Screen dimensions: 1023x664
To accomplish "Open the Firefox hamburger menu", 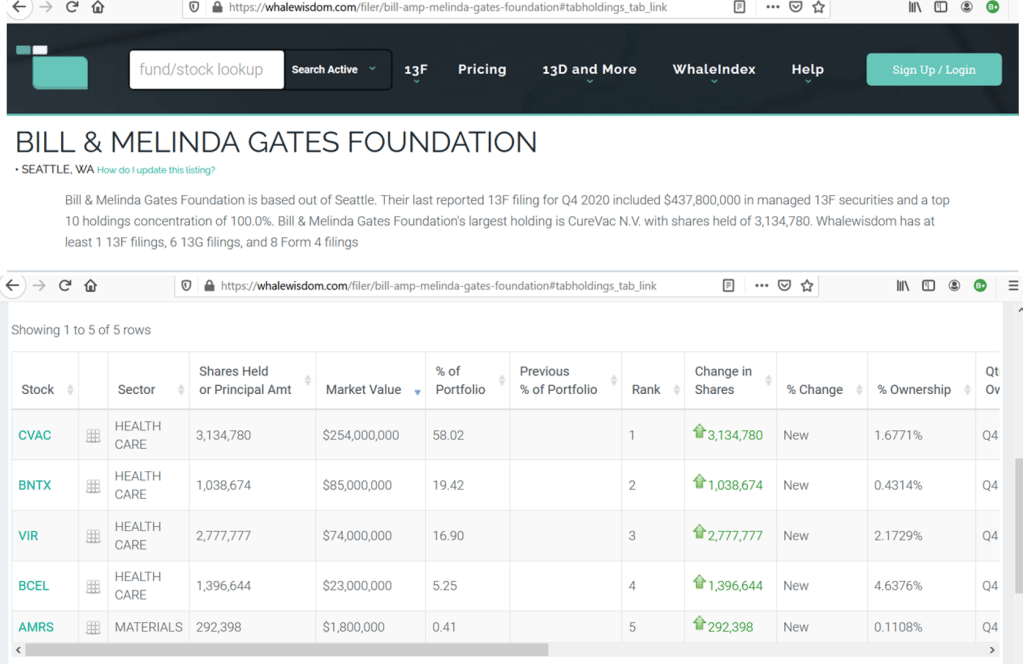I will 1011,285.
